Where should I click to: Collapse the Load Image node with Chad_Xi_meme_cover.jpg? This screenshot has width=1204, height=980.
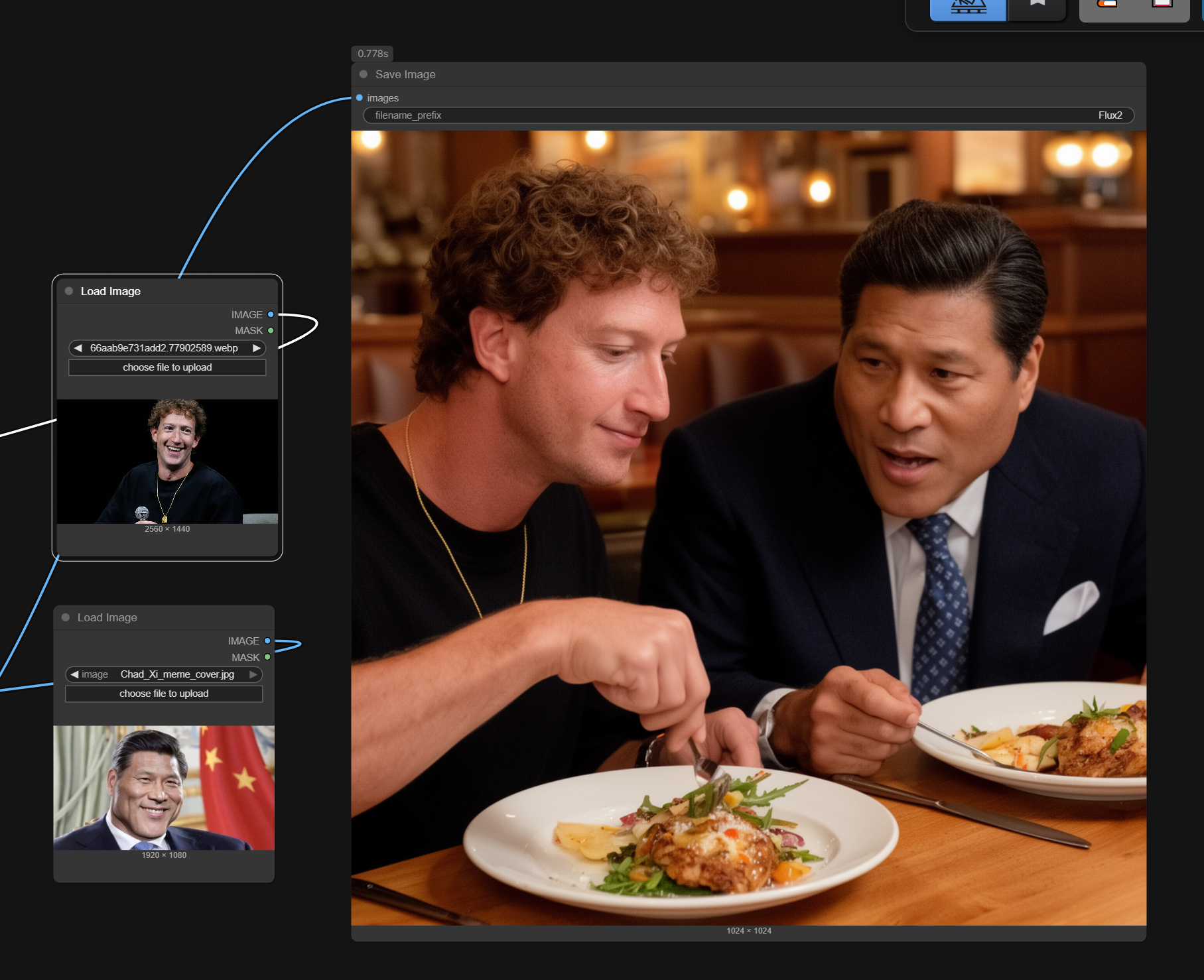tap(66, 617)
